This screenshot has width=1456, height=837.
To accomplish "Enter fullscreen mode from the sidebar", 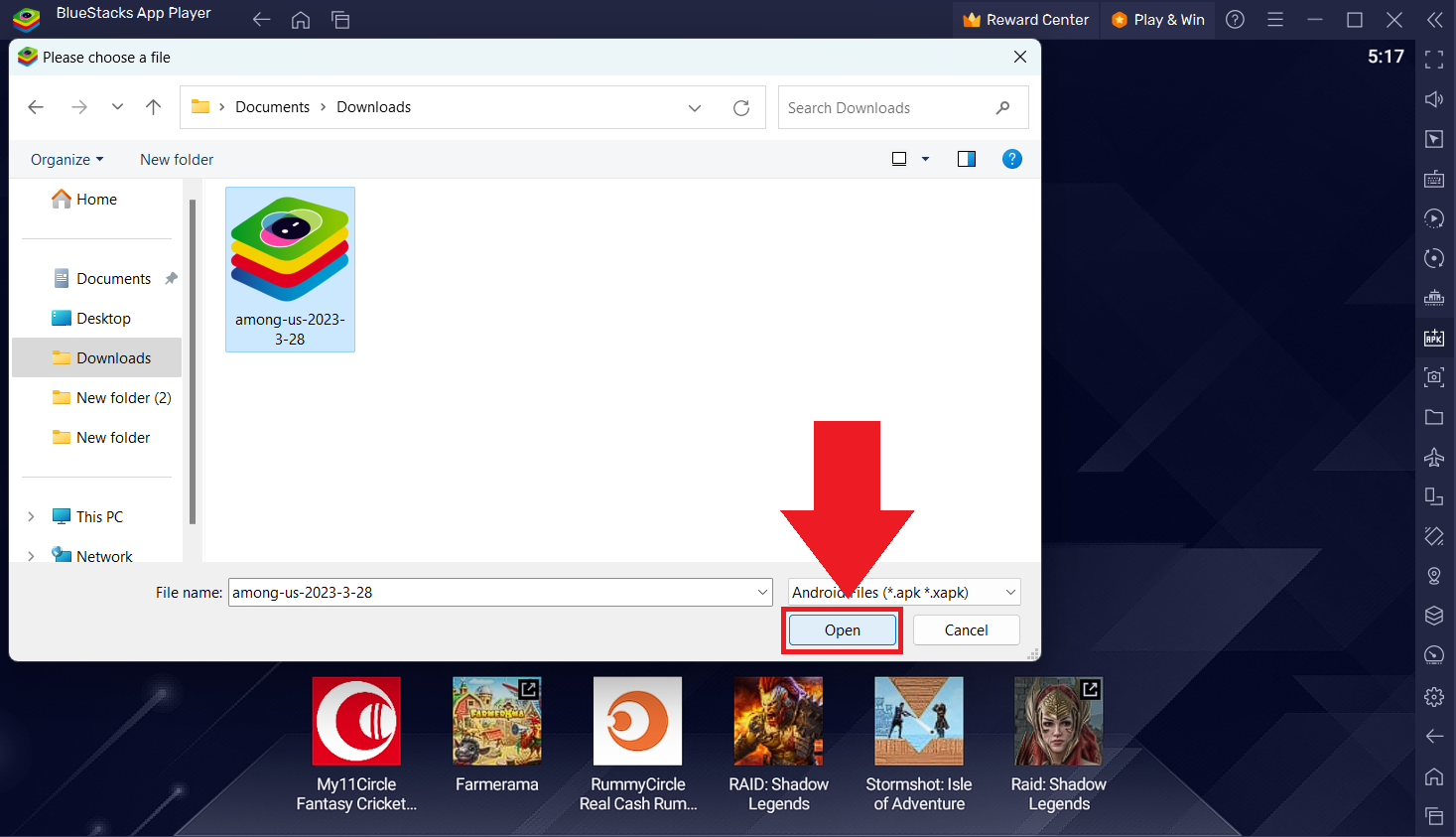I will [x=1433, y=60].
